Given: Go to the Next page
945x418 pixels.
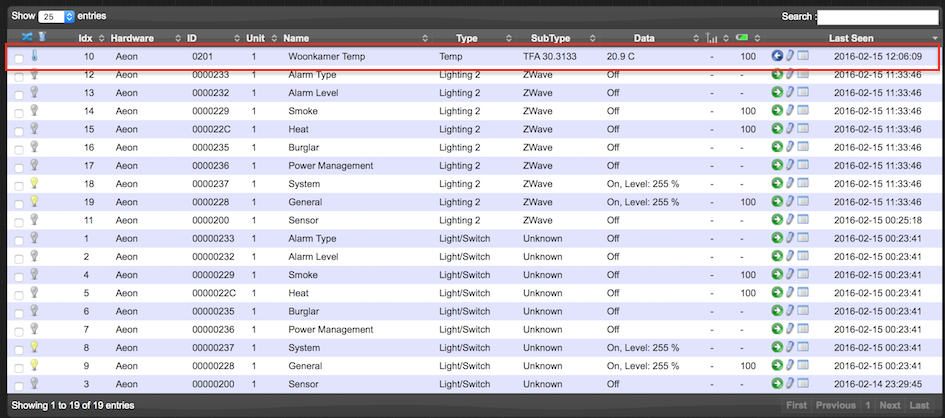Looking at the screenshot, I should point(890,405).
